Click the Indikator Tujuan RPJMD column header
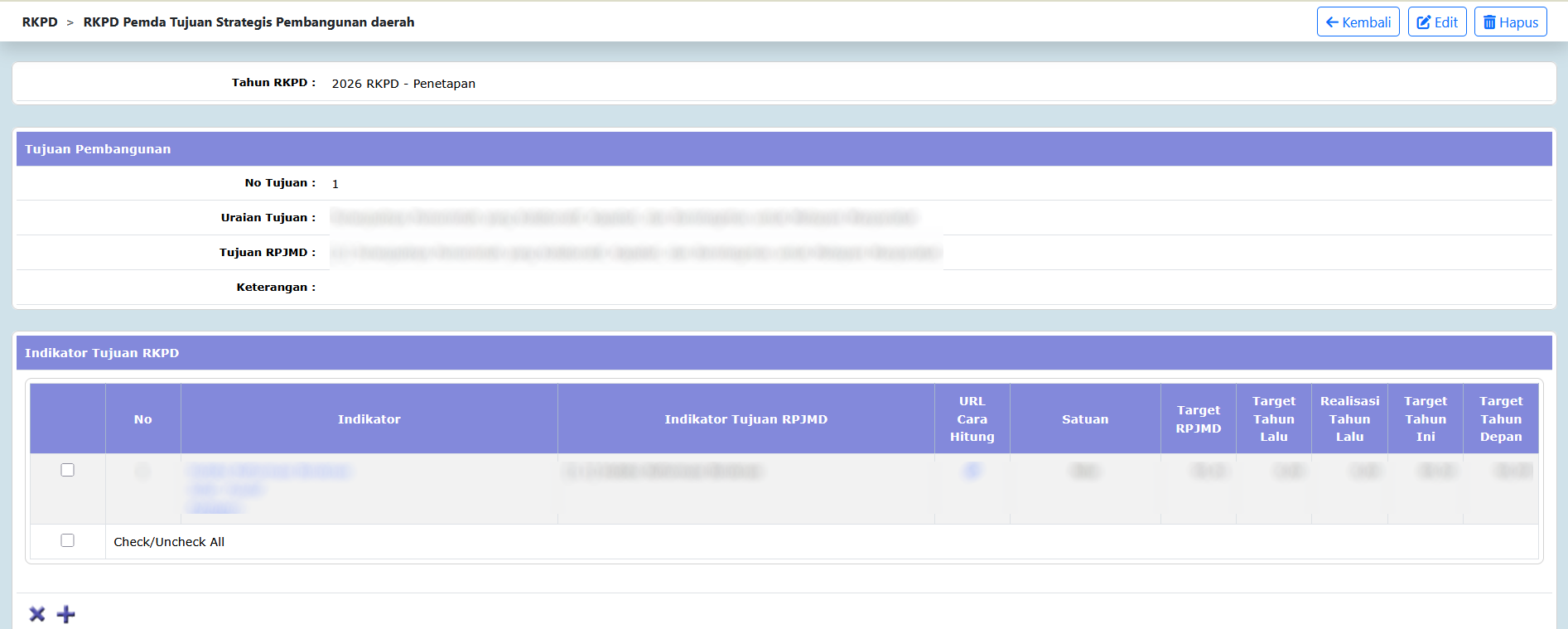The image size is (1568, 629). coord(745,419)
